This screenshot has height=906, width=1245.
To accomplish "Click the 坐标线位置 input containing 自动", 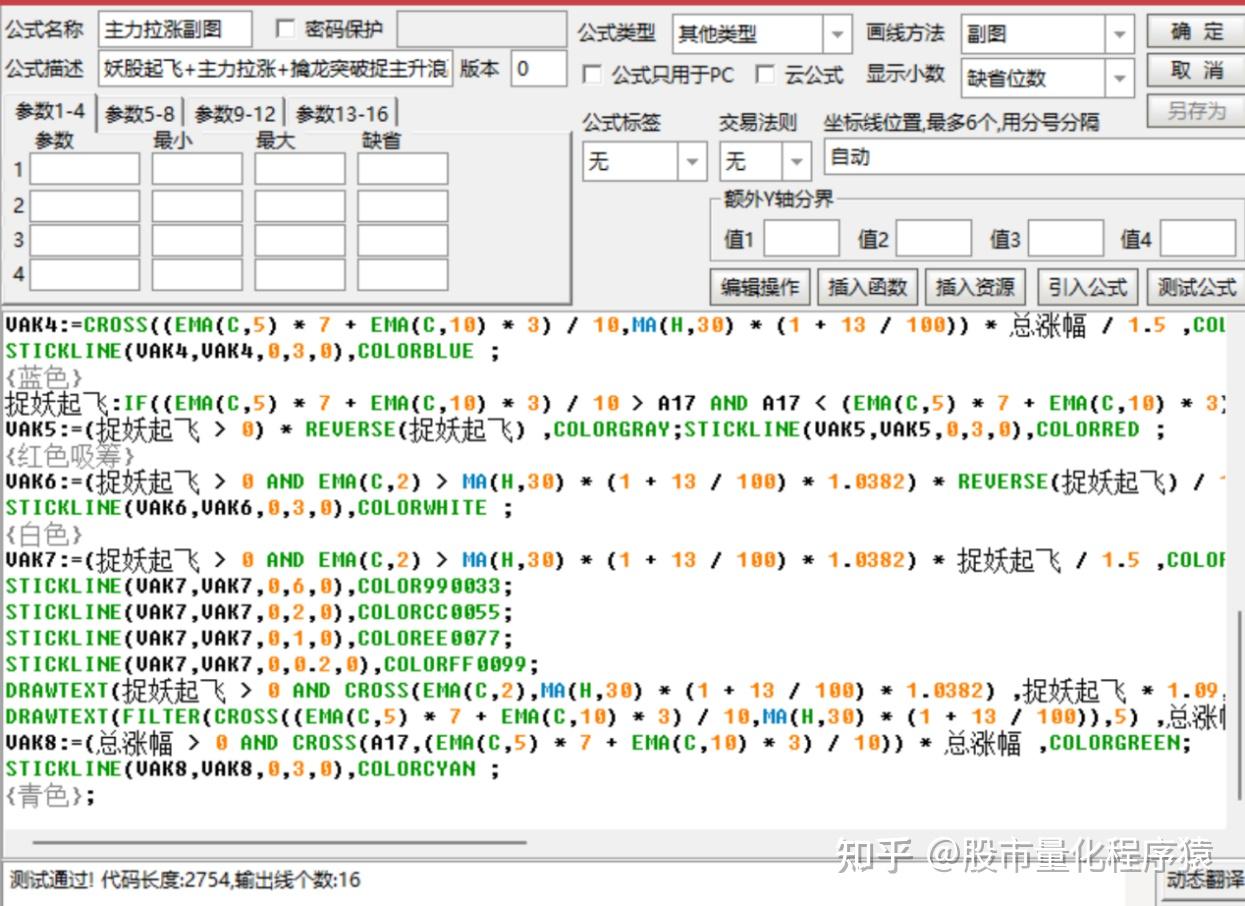I will tap(1034, 158).
